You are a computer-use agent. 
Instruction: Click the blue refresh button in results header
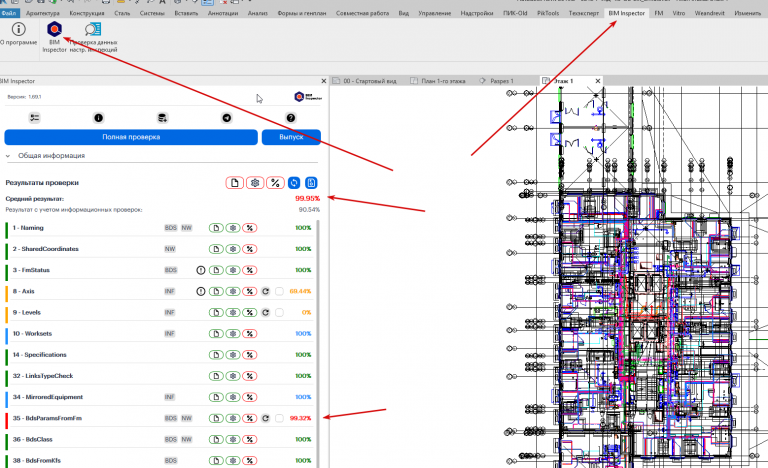pos(294,183)
